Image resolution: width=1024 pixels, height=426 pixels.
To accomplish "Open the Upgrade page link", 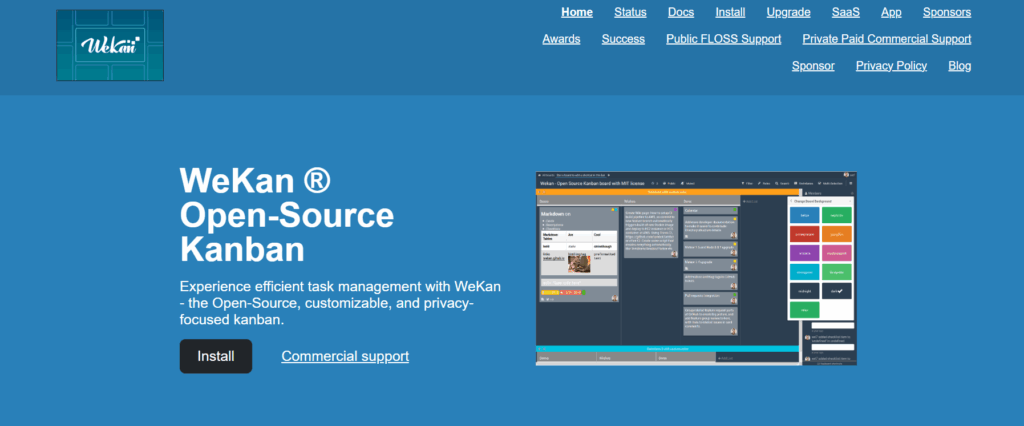I will tap(788, 13).
